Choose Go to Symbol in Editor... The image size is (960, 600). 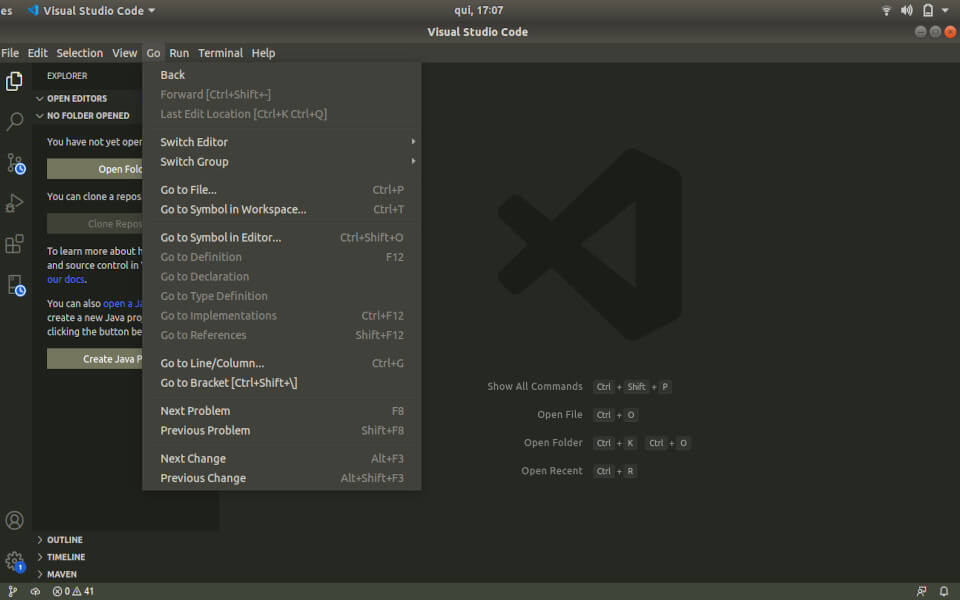pos(282,238)
